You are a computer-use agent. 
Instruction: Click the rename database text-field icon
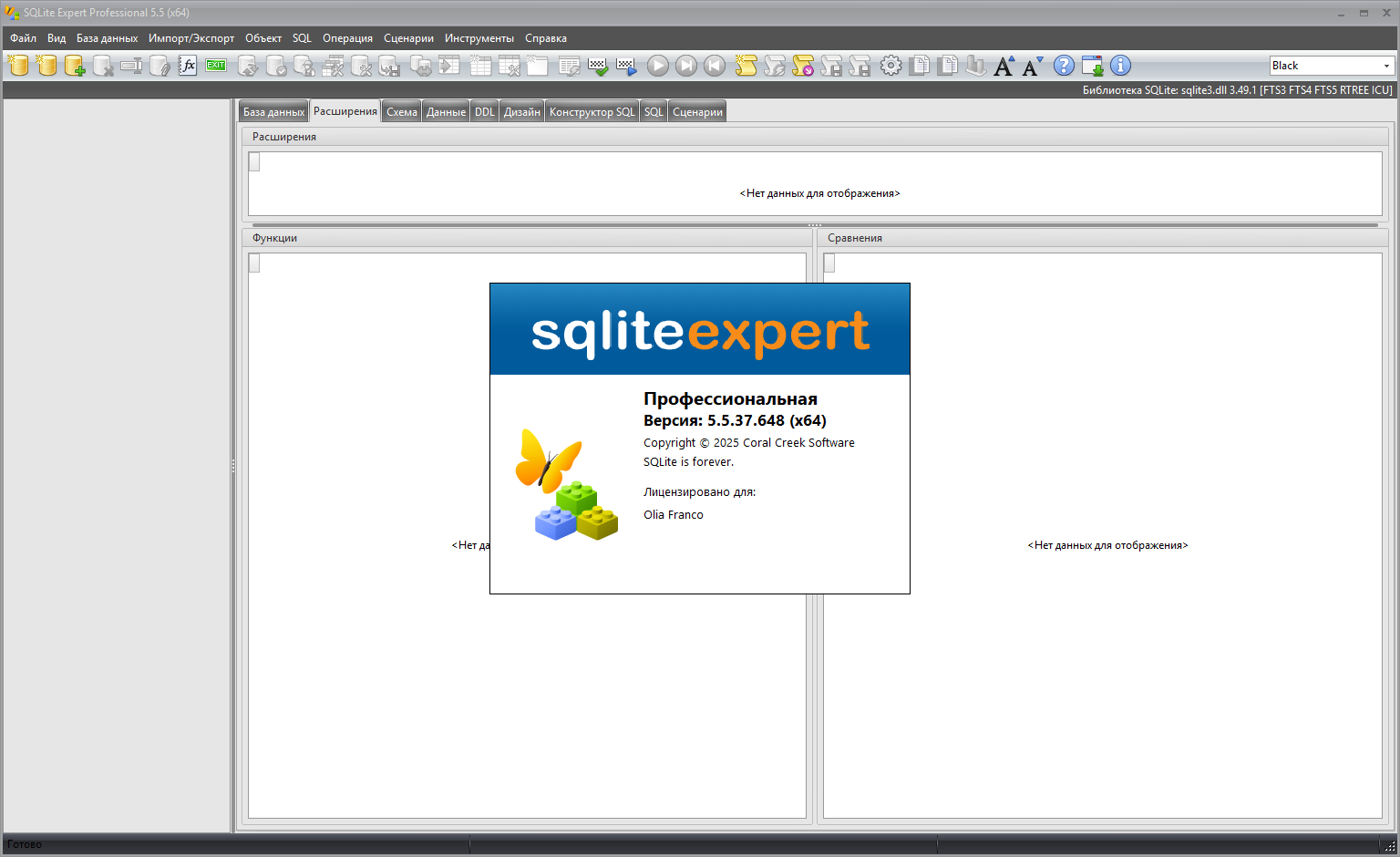[x=131, y=66]
